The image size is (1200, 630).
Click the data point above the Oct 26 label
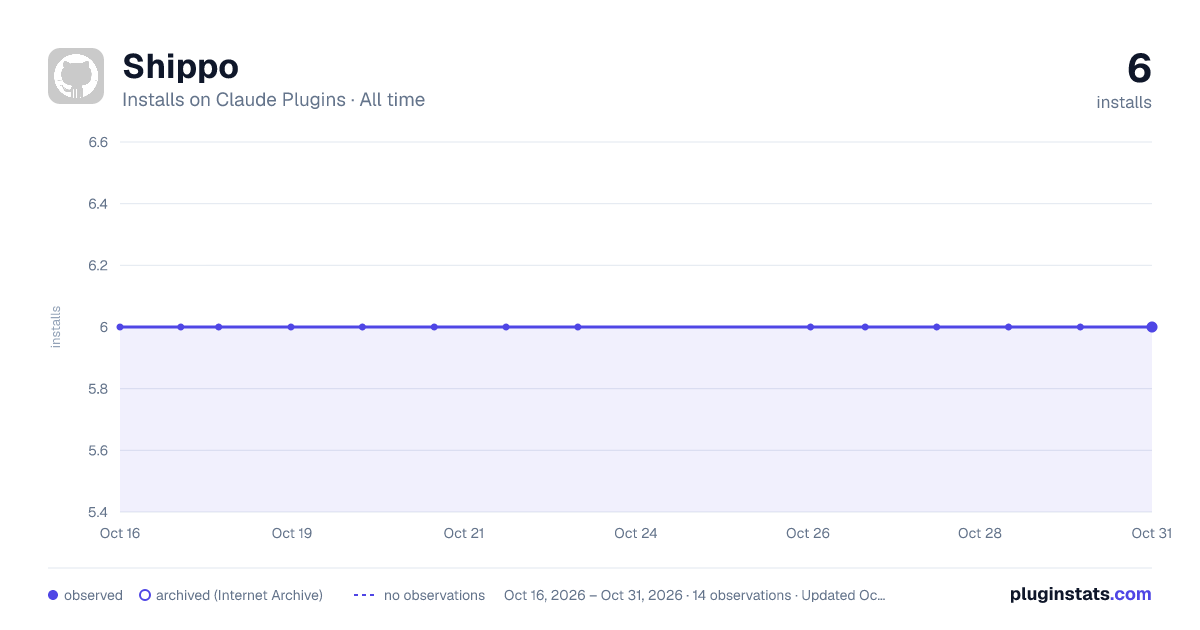tap(811, 327)
